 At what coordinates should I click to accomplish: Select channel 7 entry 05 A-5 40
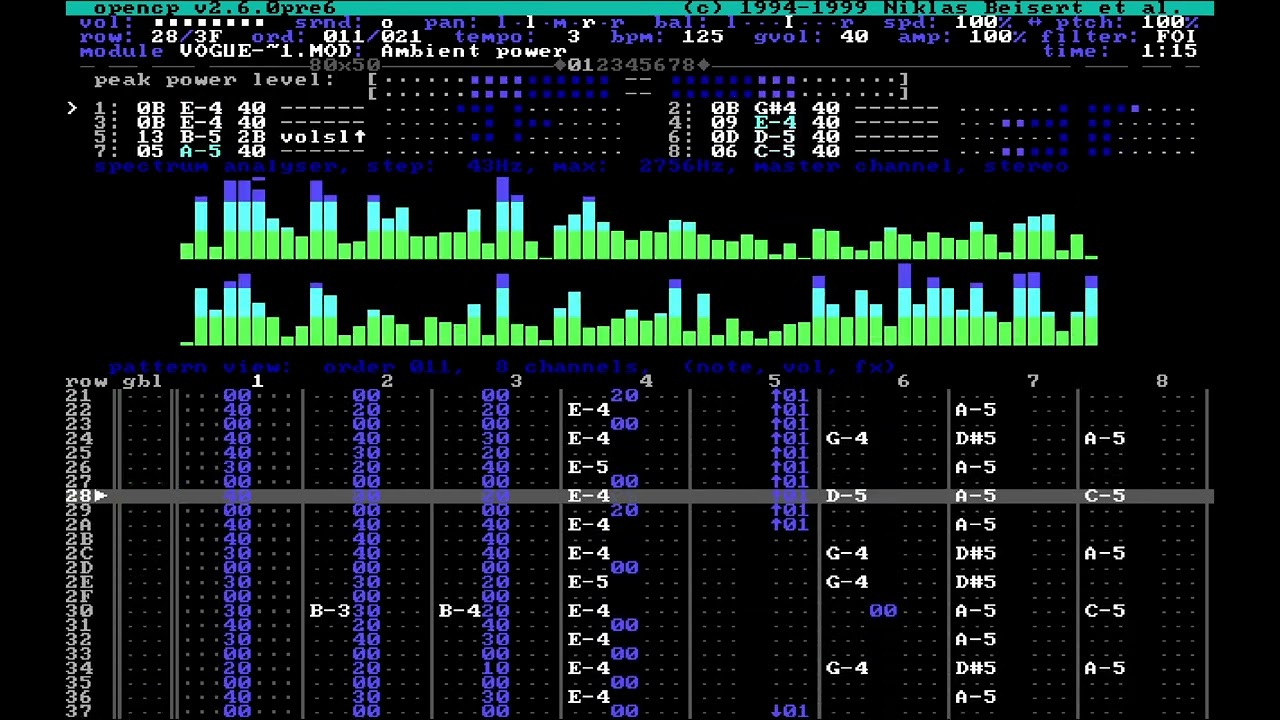pyautogui.click(x=201, y=151)
